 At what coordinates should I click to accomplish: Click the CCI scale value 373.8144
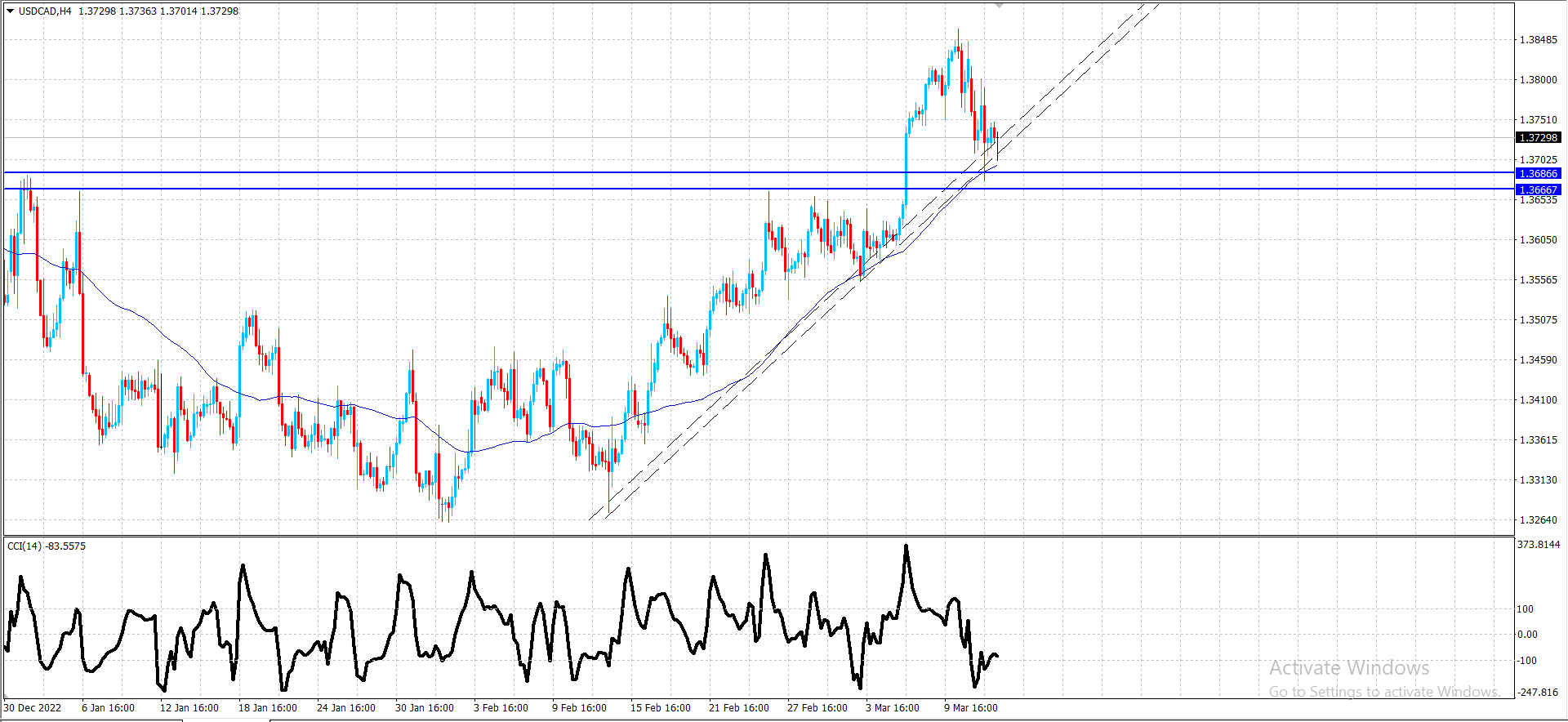1539,545
